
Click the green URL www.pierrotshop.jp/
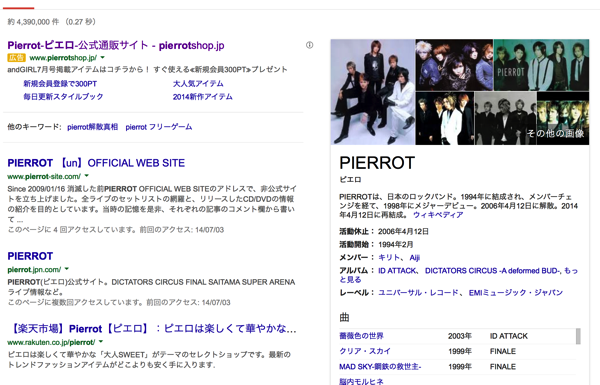tap(63, 58)
